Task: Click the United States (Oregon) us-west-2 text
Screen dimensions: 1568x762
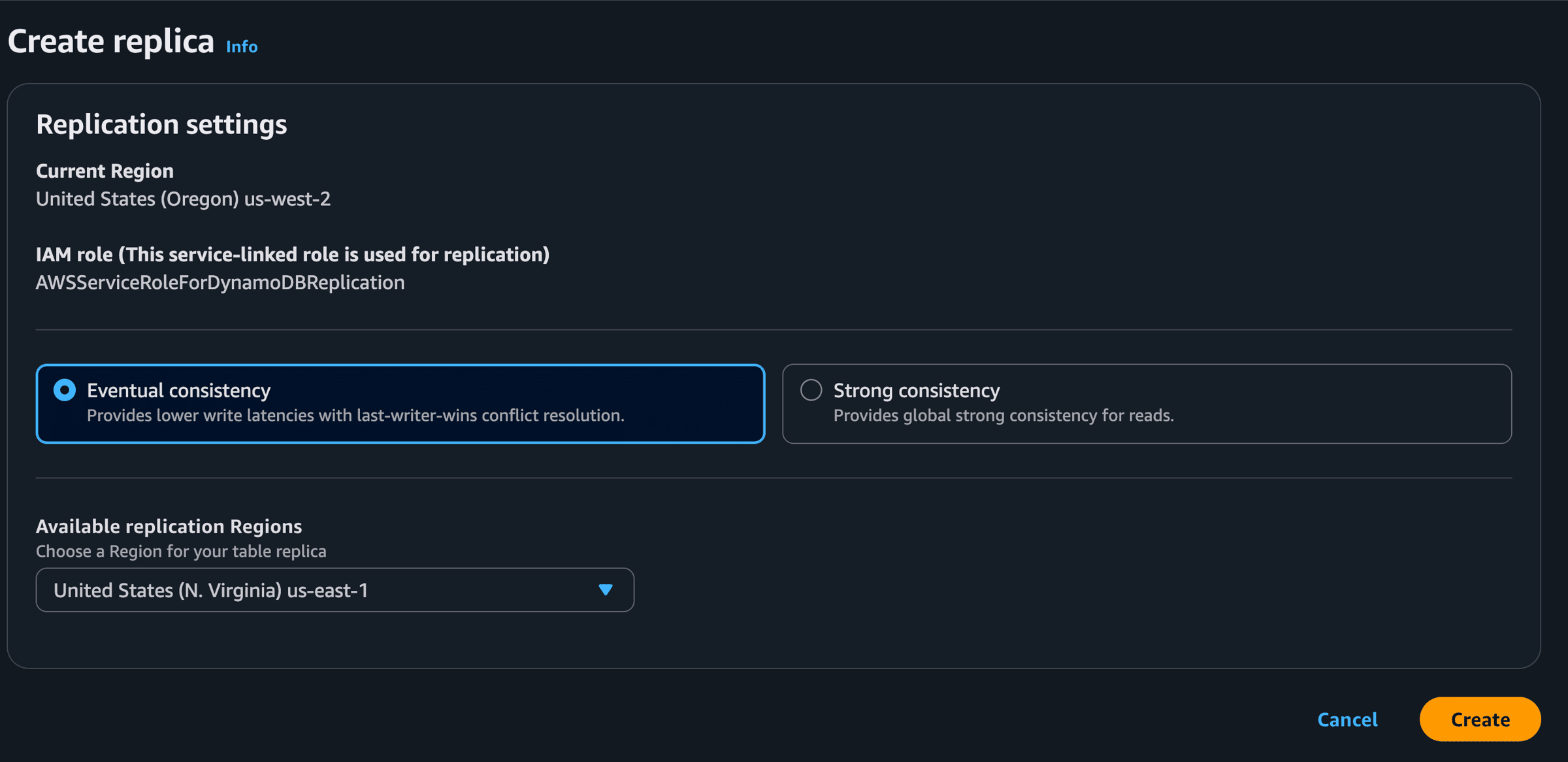Action: 183,199
